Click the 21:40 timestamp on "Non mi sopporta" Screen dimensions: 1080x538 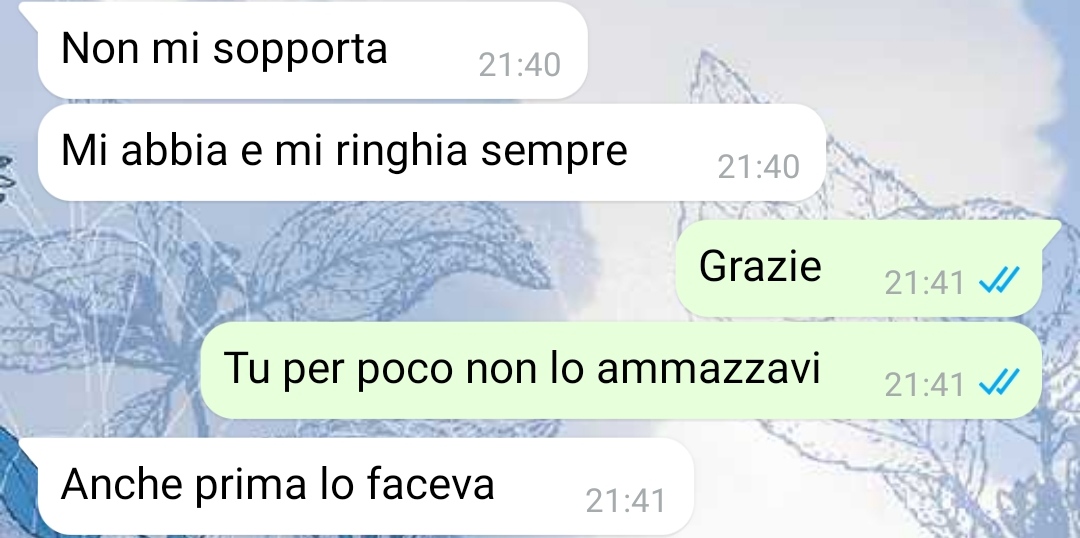coord(519,65)
